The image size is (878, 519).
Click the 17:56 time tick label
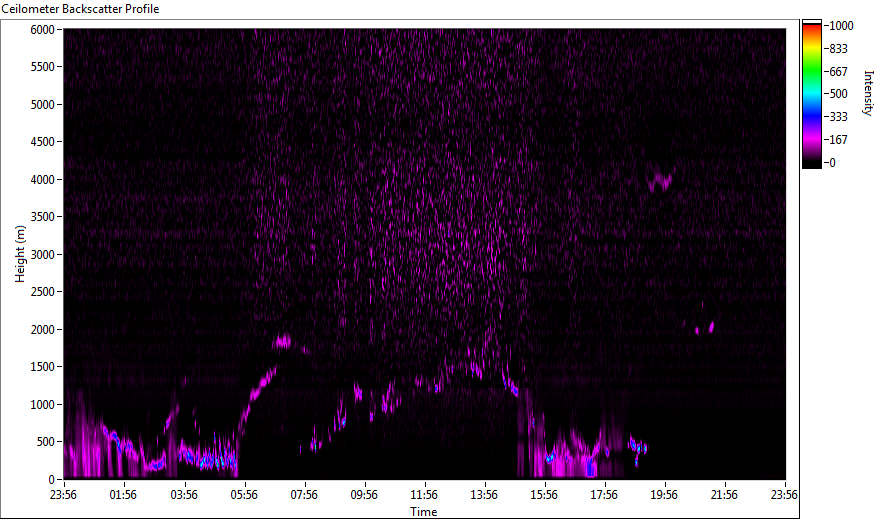click(604, 495)
